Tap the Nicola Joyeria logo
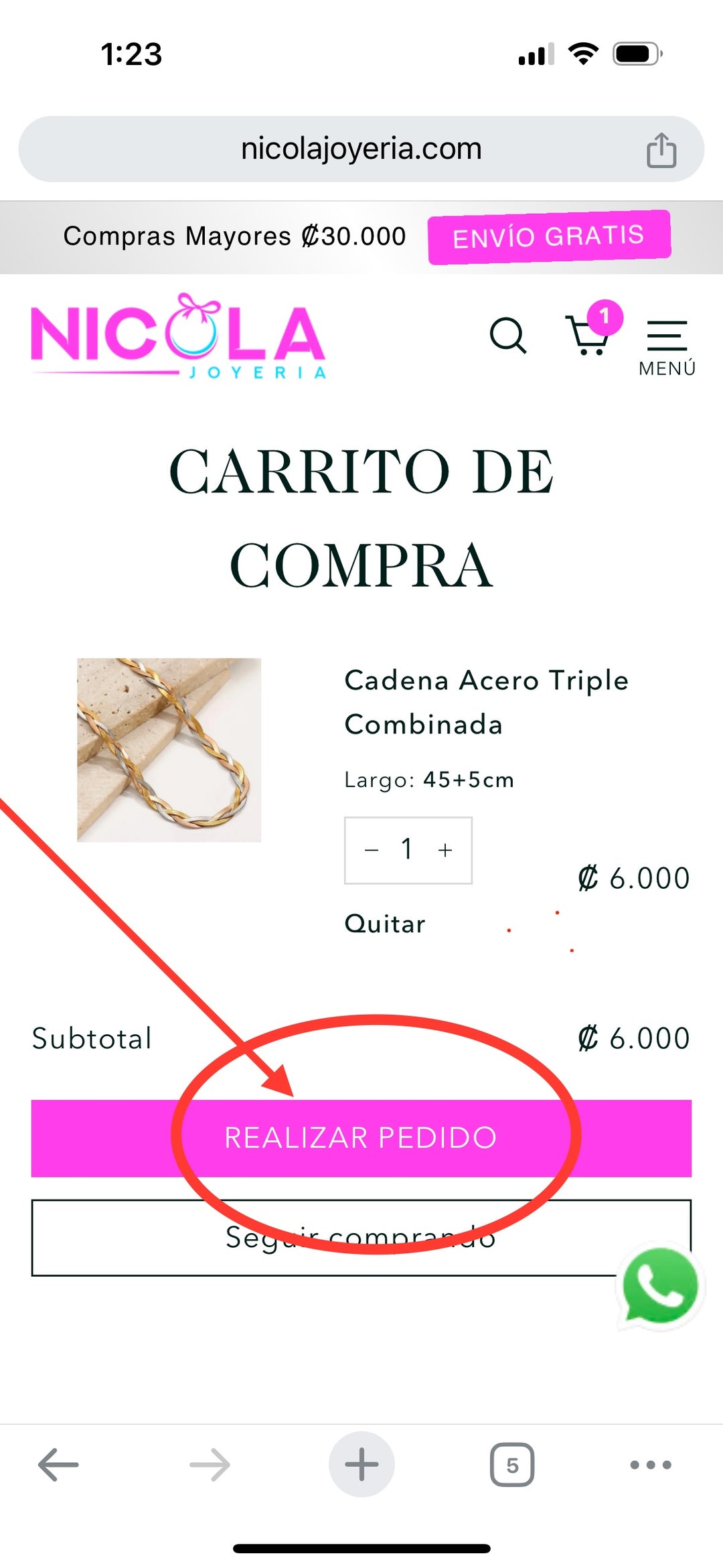Viewport: 723px width, 1568px height. point(179,337)
